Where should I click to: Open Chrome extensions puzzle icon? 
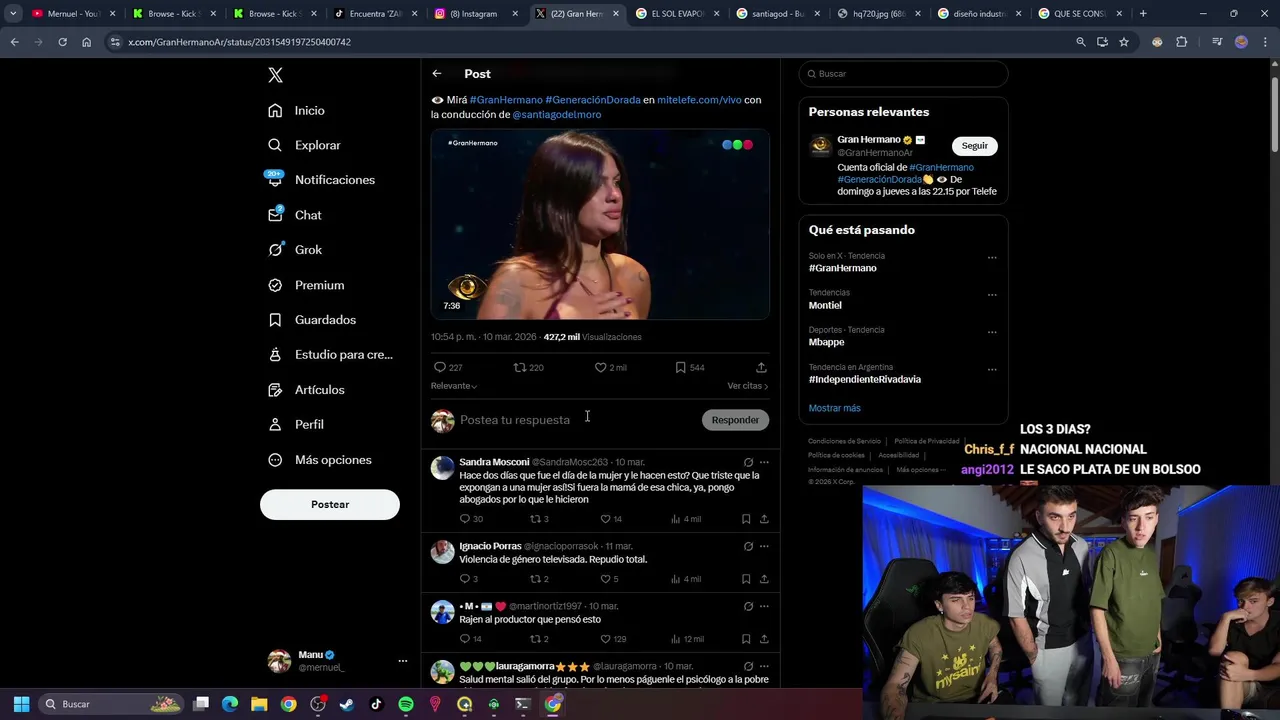point(1181,42)
